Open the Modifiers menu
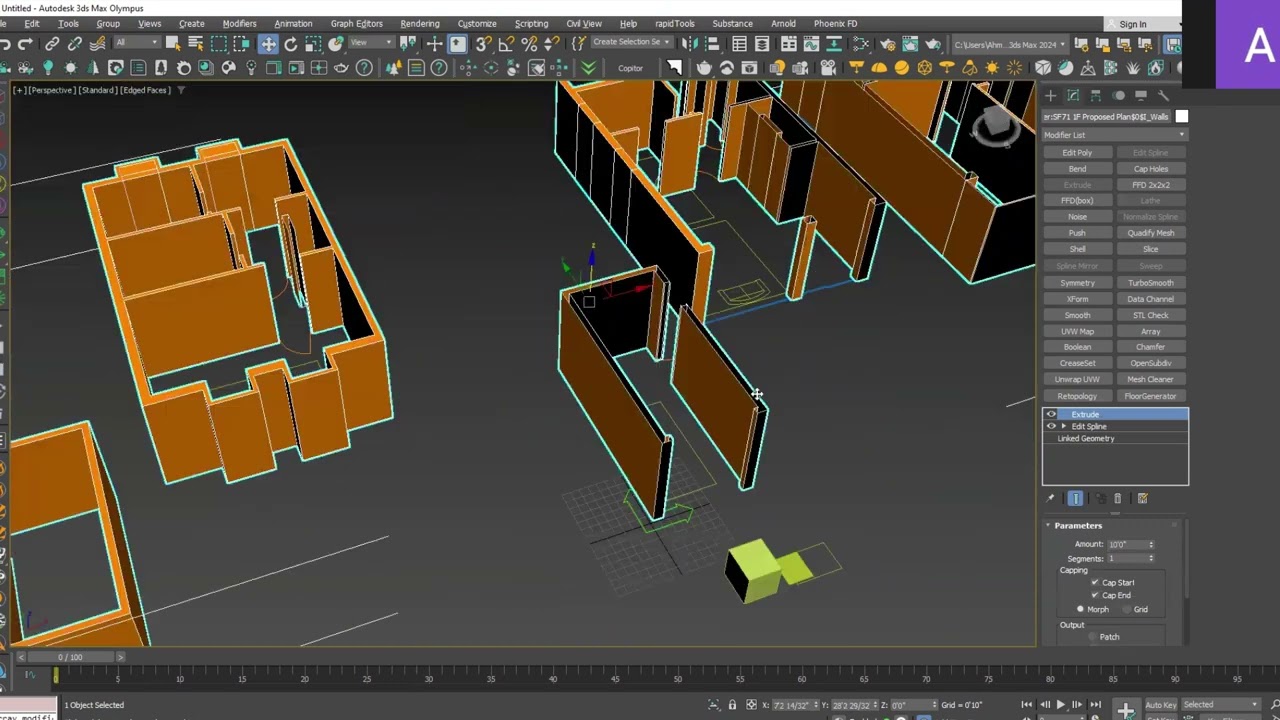1280x720 pixels. [x=239, y=23]
